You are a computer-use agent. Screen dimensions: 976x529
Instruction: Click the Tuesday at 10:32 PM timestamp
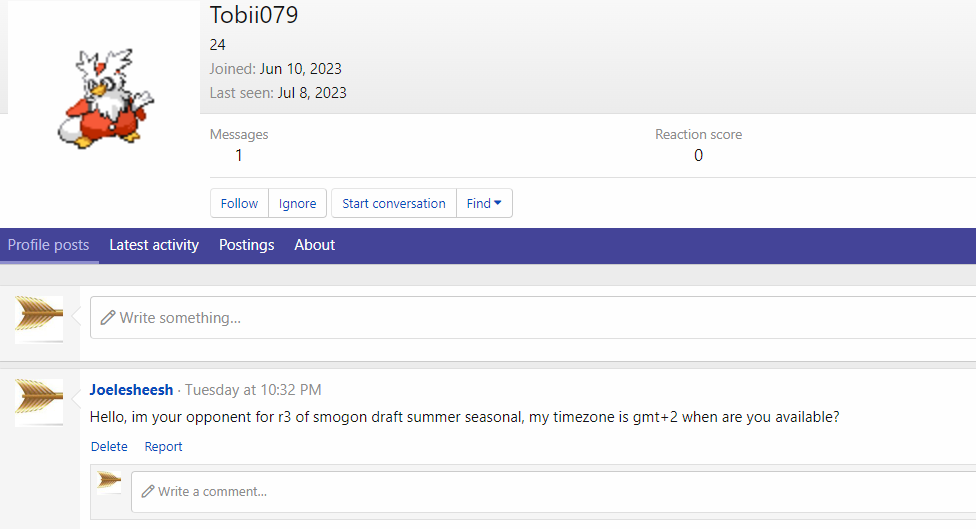[x=253, y=390]
